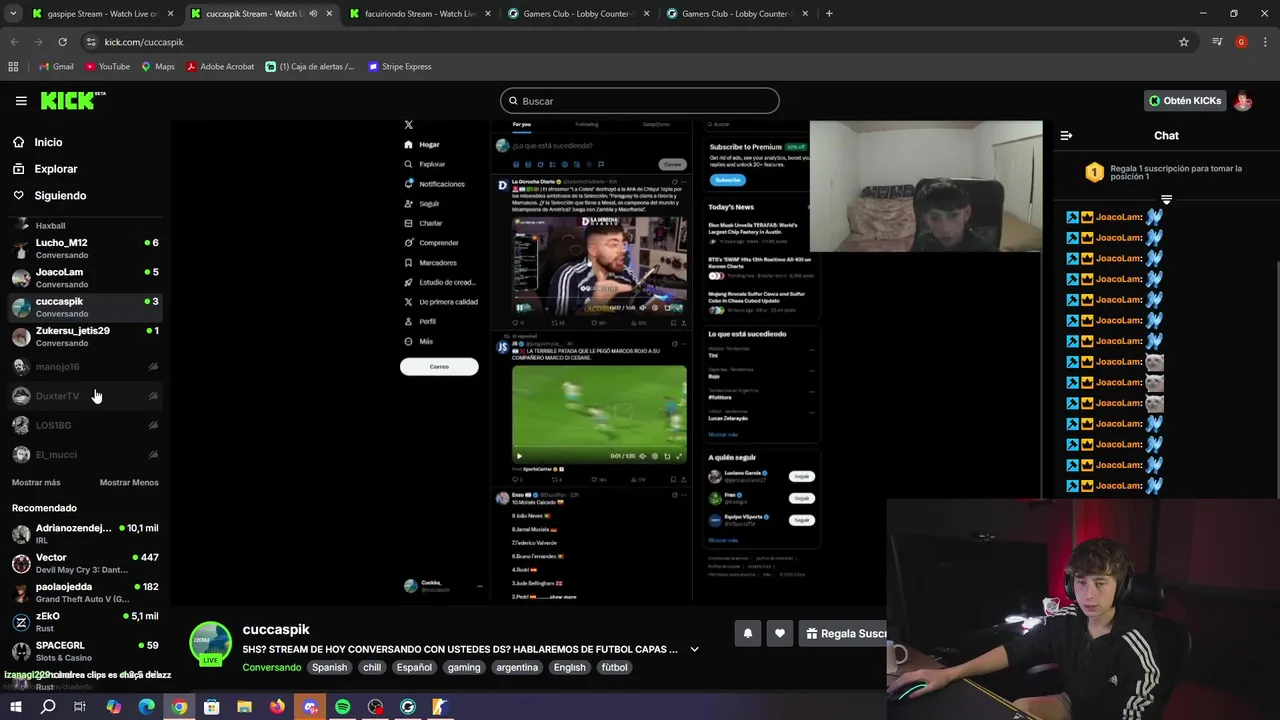Image resolution: width=1280 pixels, height=720 pixels.
Task: Open Siguiendo in the sidebar
Action: tap(60, 196)
